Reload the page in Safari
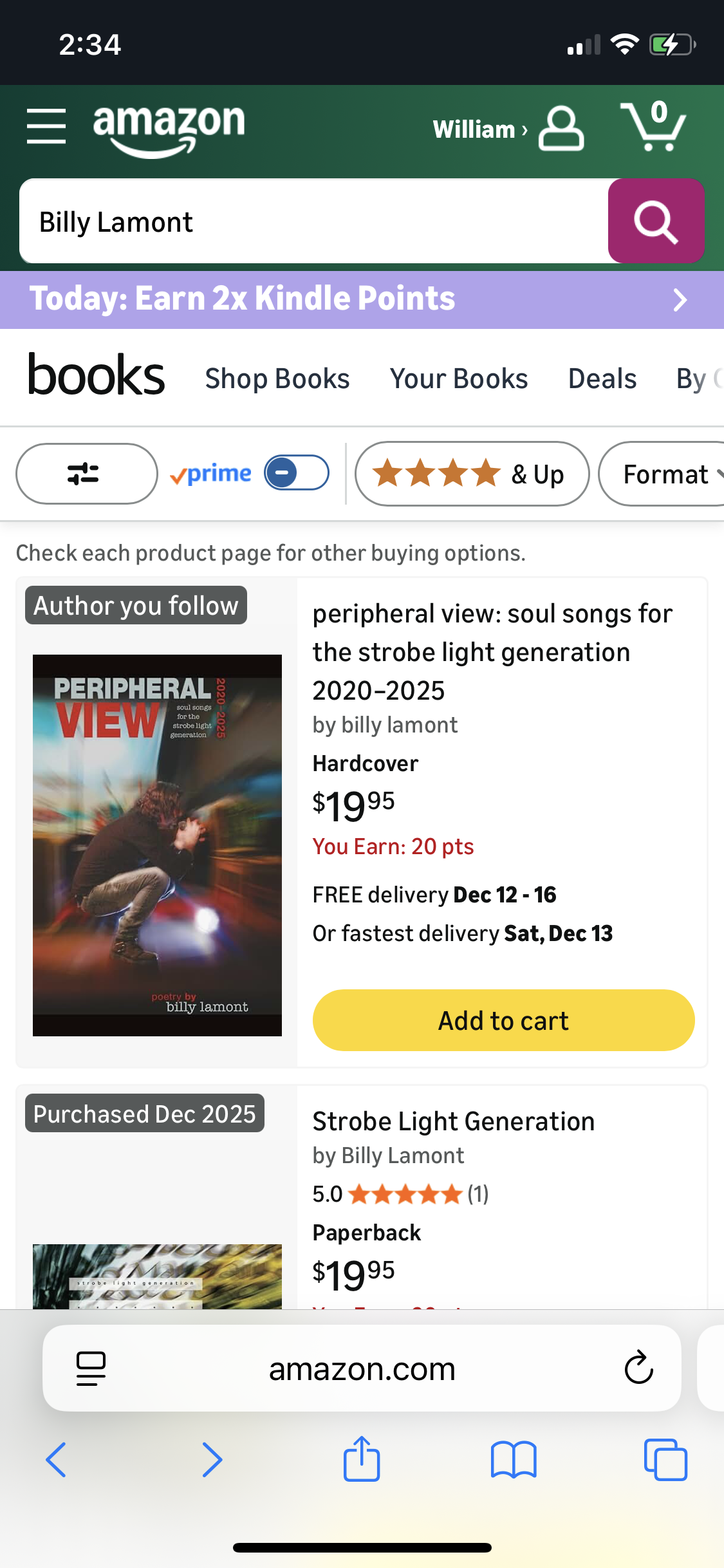Viewport: 724px width, 1568px height. 638,1368
